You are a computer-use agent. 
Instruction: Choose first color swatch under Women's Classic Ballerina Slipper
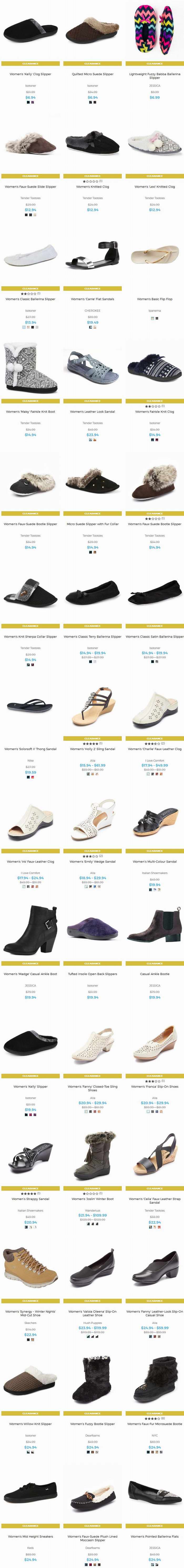[24, 328]
